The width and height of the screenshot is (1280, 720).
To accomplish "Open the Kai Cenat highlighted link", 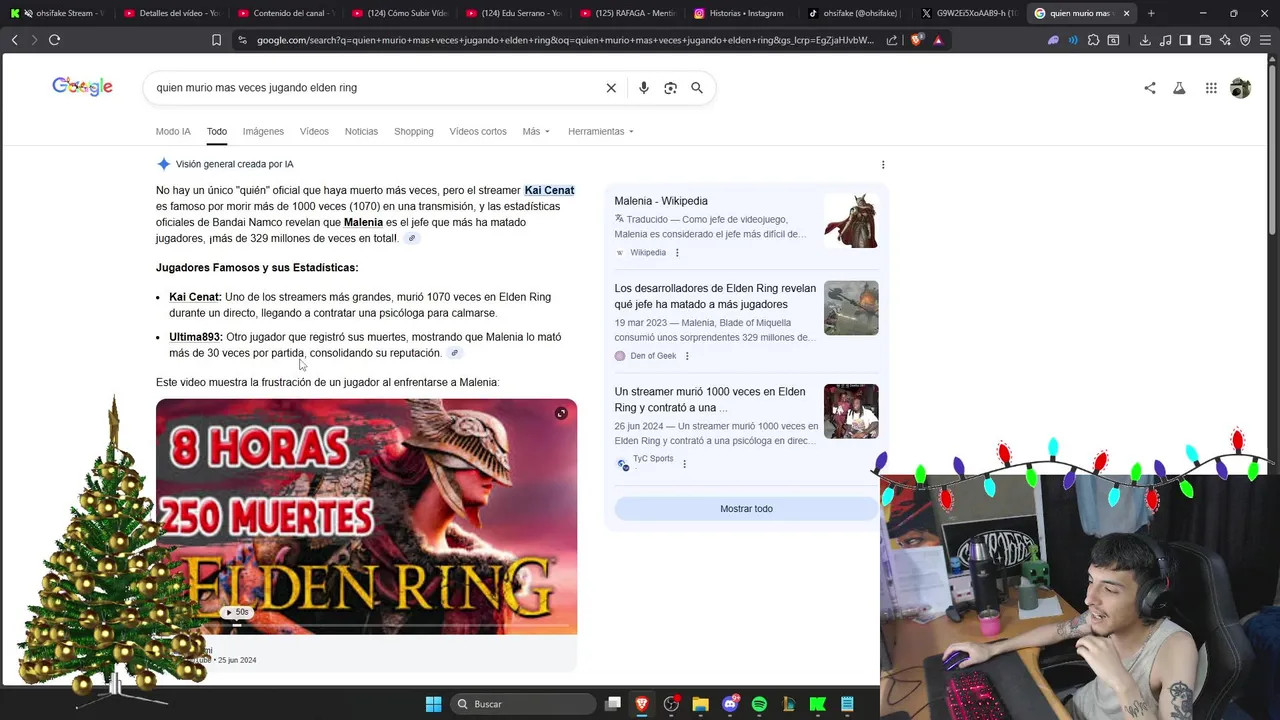I will click(x=549, y=190).
